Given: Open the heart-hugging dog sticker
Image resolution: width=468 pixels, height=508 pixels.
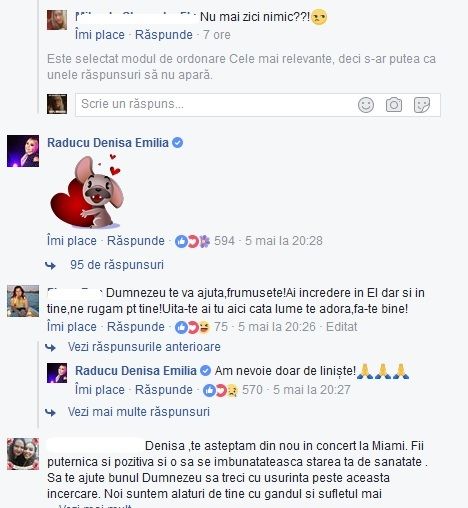Looking at the screenshot, I should click(87, 192).
